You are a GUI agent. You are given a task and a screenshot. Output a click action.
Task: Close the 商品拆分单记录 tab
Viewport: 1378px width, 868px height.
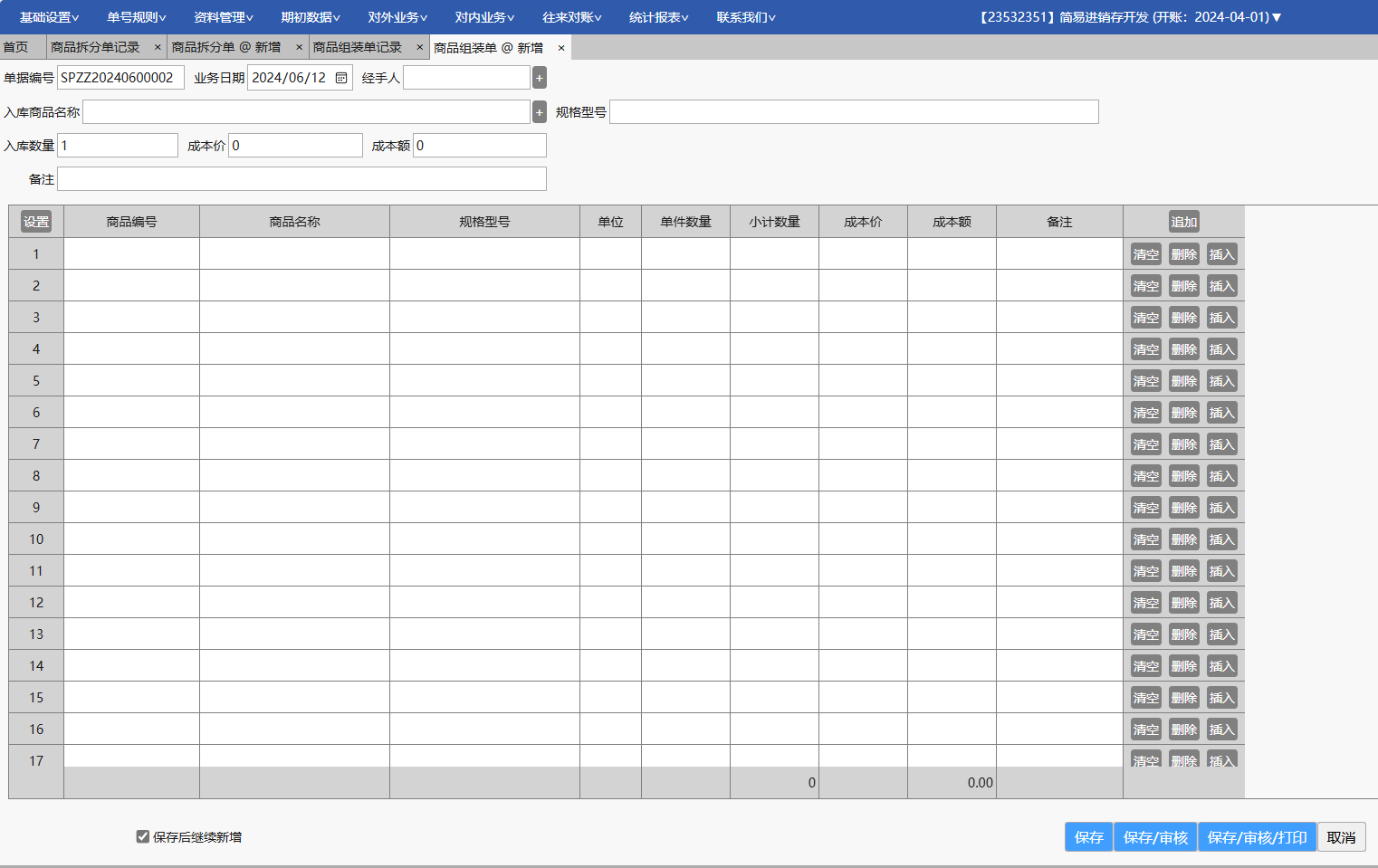158,47
